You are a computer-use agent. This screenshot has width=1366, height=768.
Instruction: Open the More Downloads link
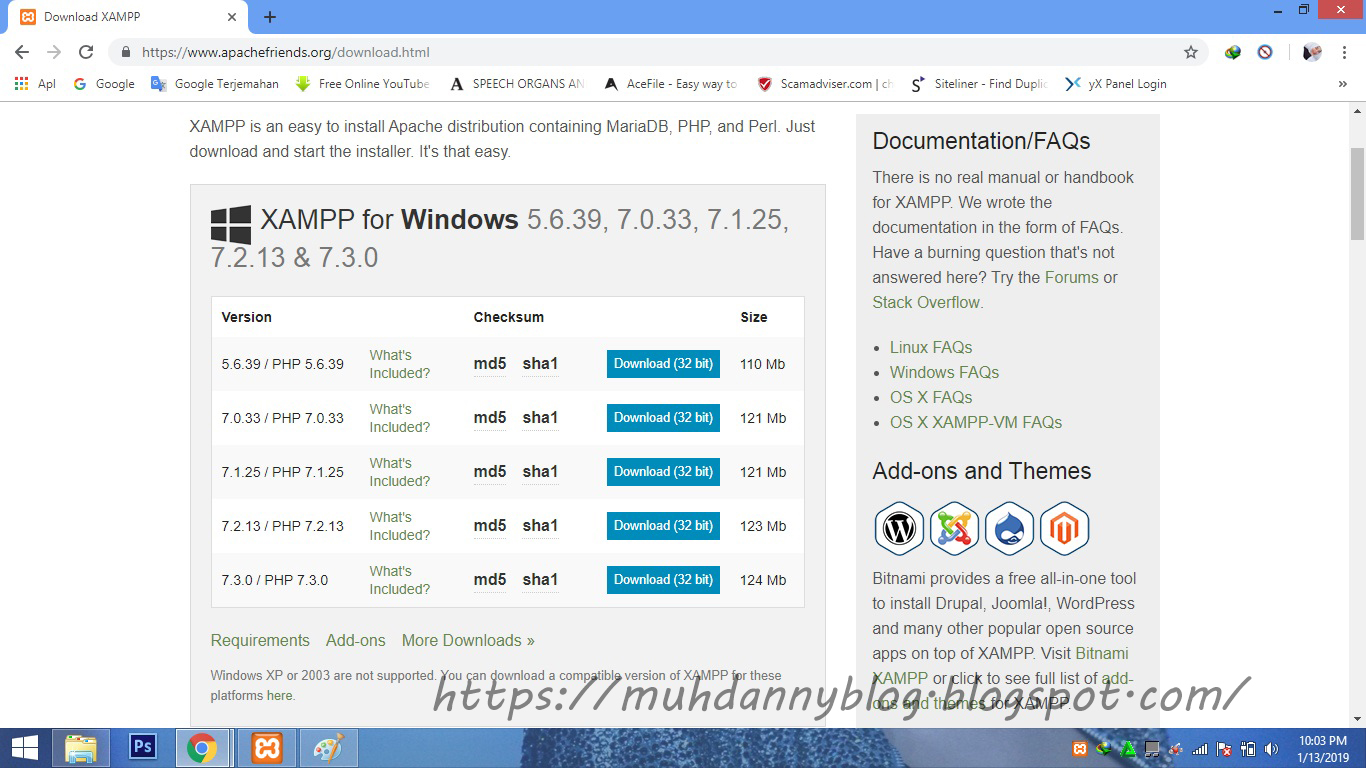tap(468, 640)
